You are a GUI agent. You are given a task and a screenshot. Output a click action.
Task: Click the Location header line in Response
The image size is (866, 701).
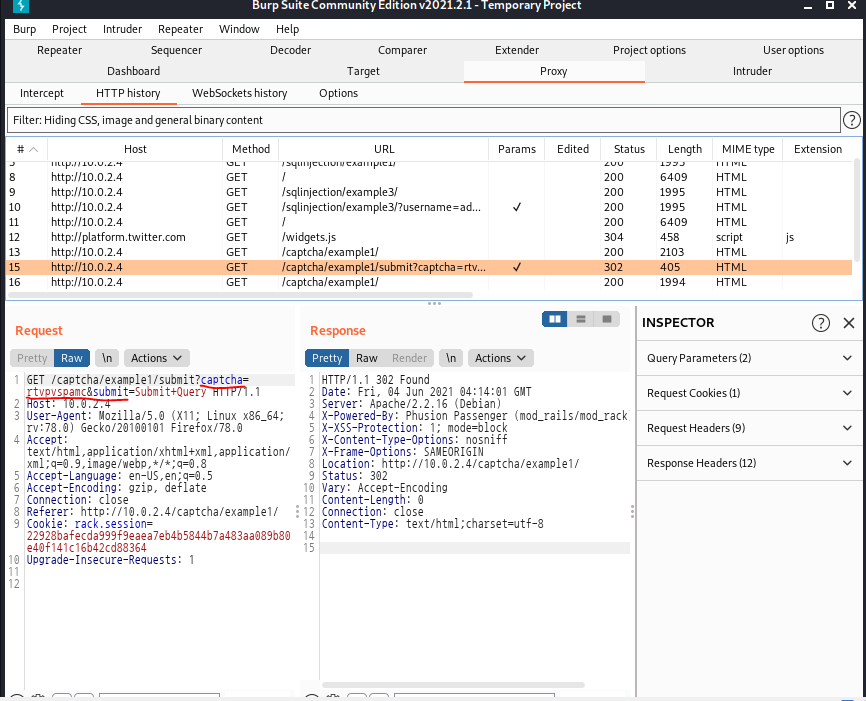pos(450,463)
